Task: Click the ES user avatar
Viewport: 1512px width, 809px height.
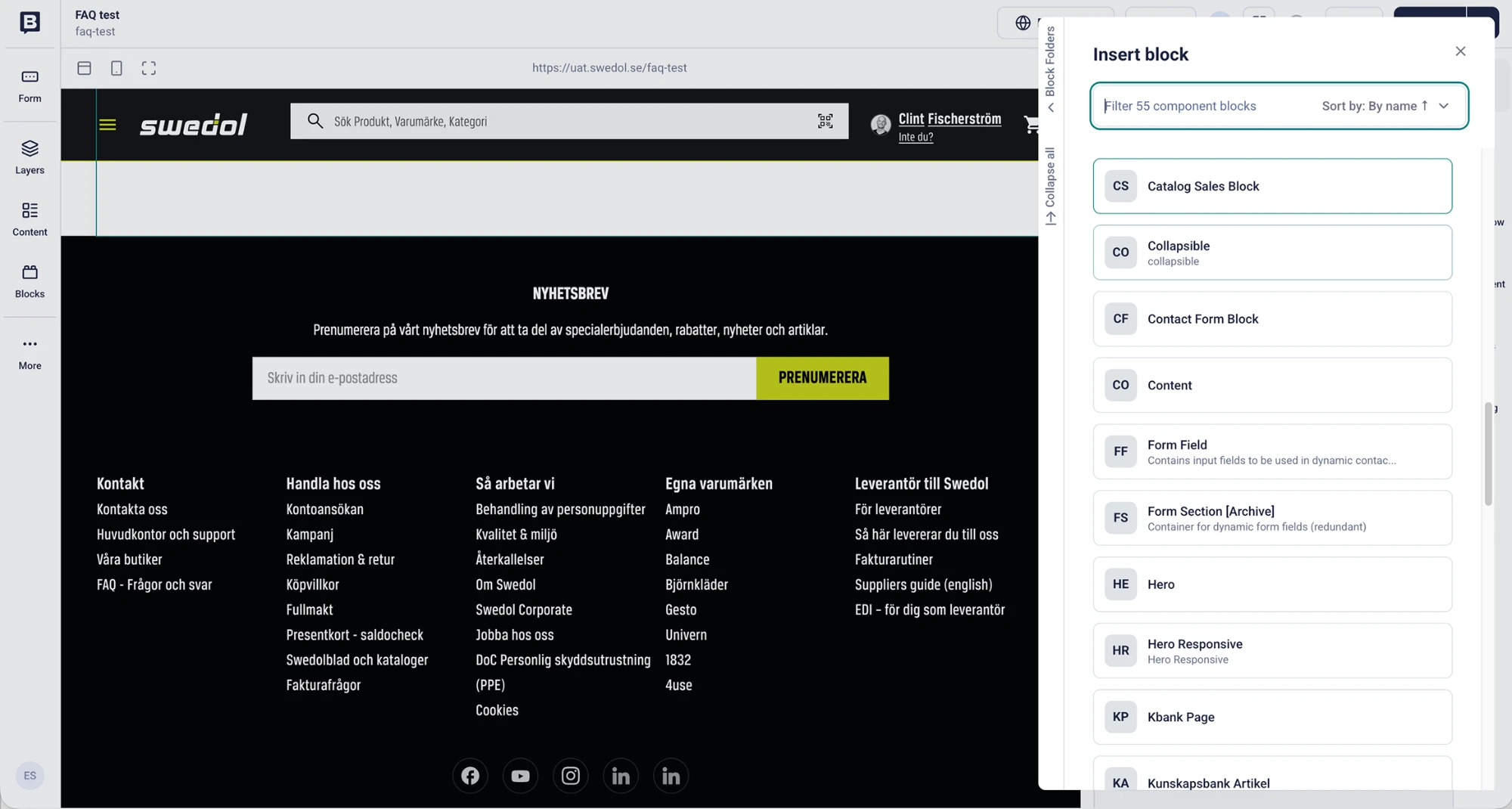Action: [x=30, y=776]
